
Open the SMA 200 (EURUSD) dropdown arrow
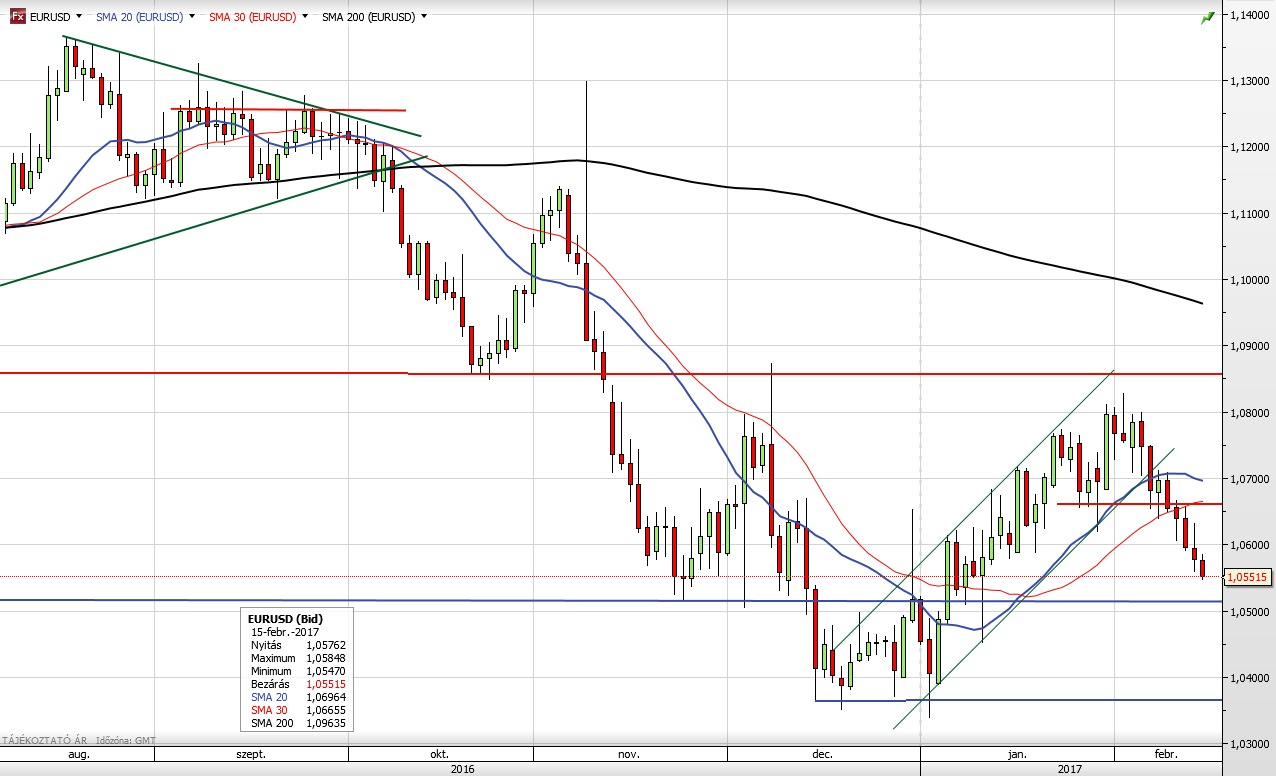click(424, 17)
